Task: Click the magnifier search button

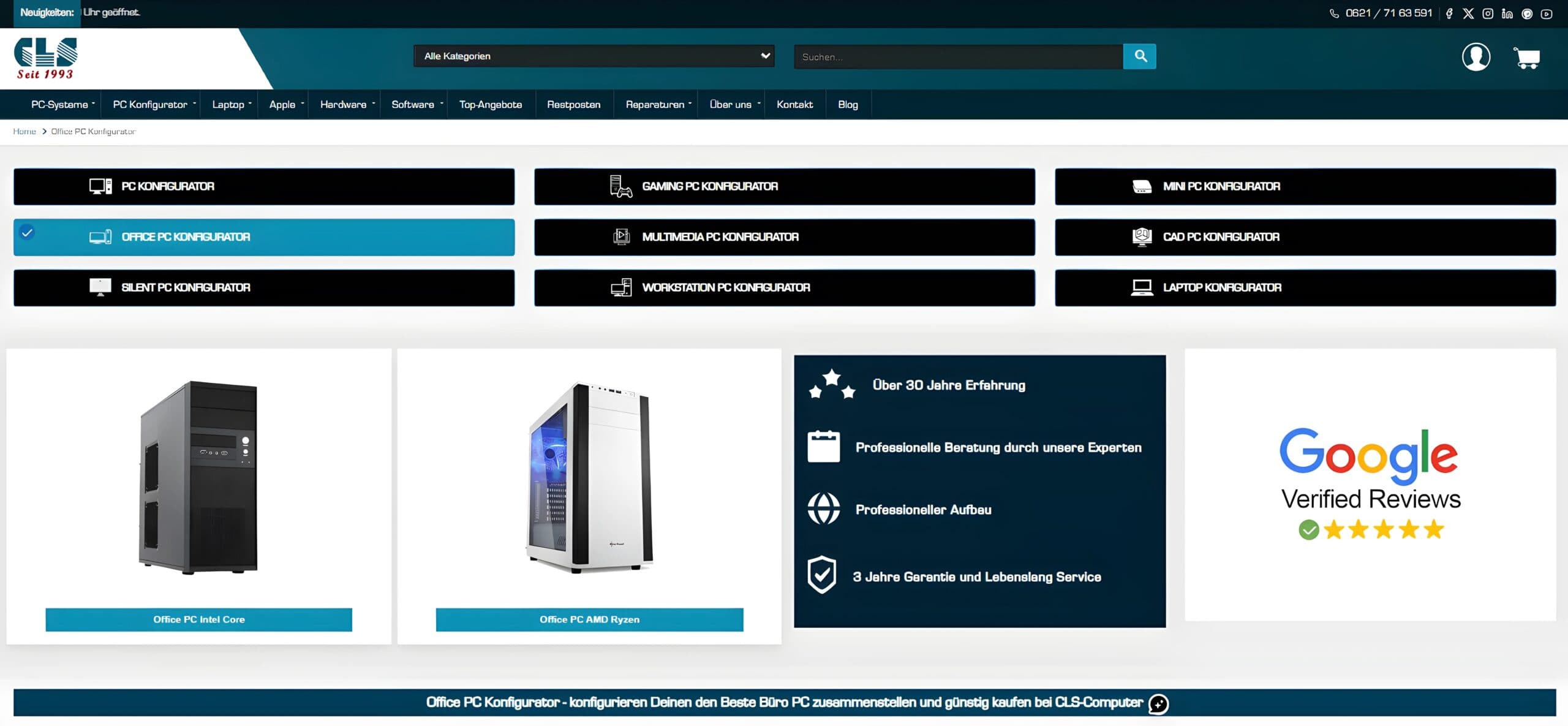Action: pyautogui.click(x=1140, y=56)
